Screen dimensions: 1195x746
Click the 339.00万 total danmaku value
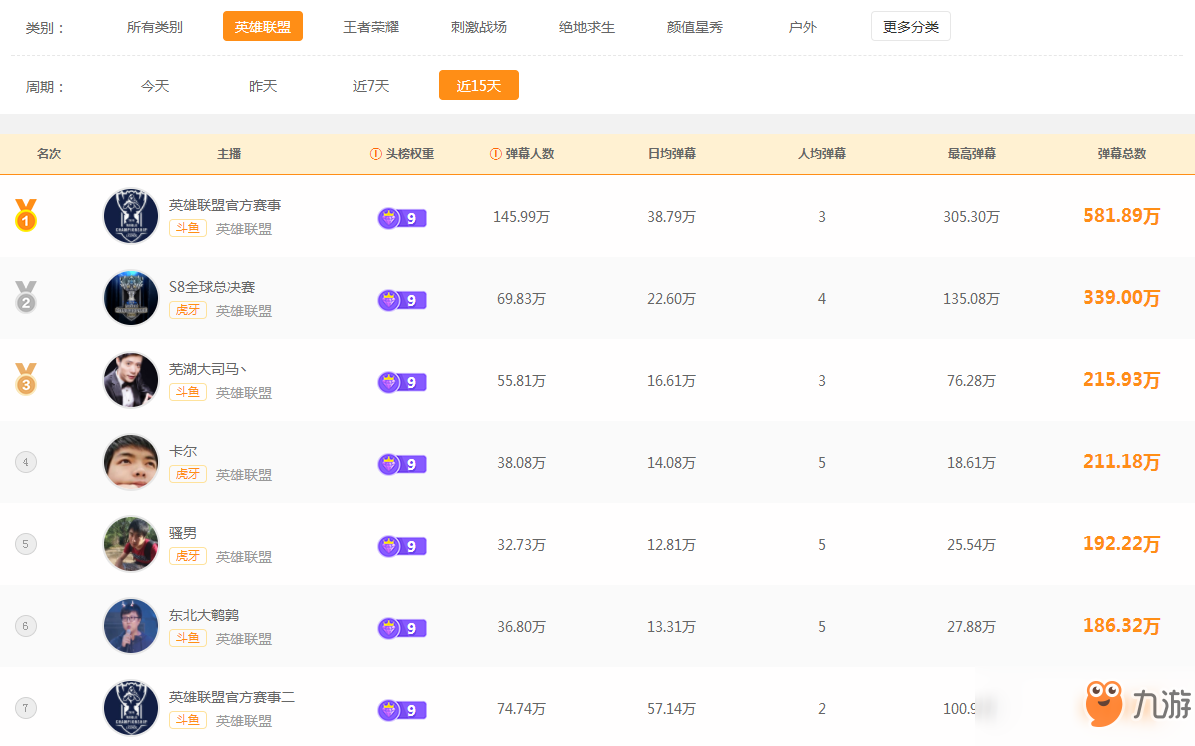(x=1122, y=297)
